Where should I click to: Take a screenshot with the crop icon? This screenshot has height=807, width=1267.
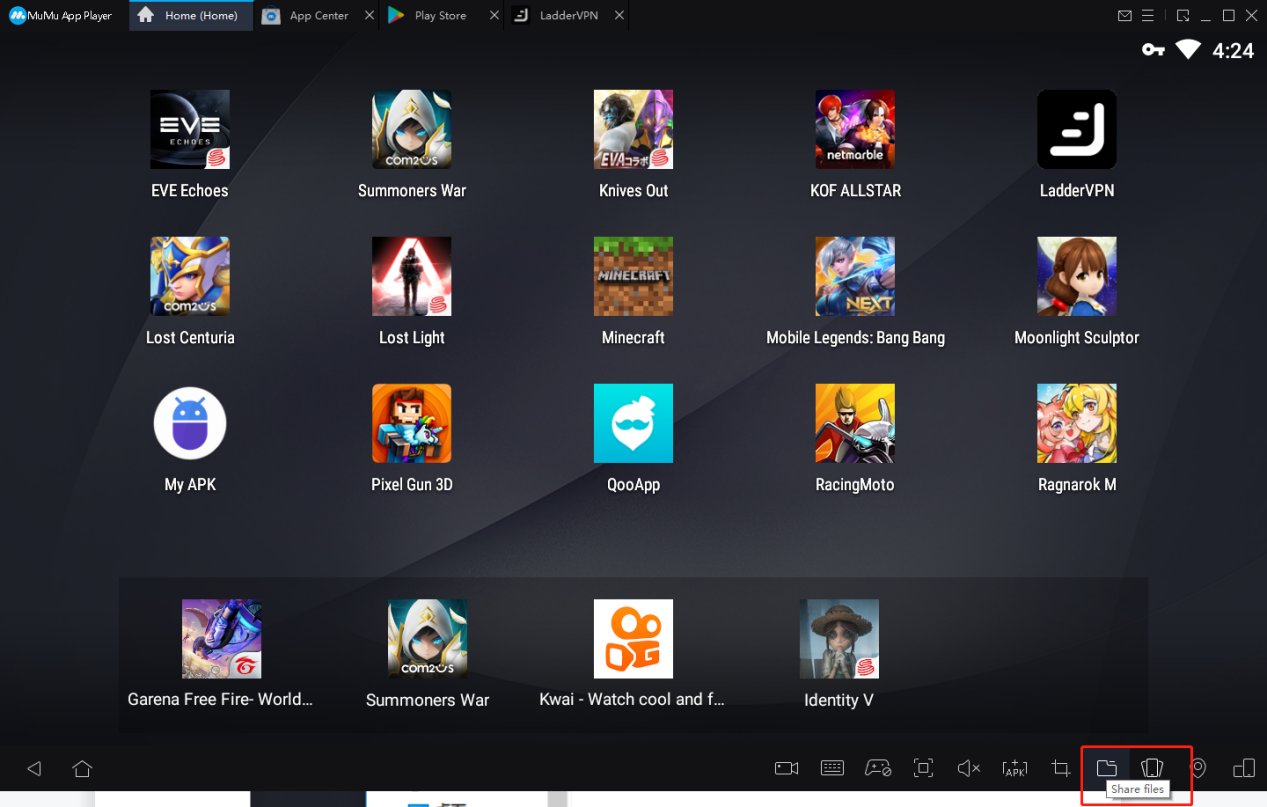tap(1060, 768)
